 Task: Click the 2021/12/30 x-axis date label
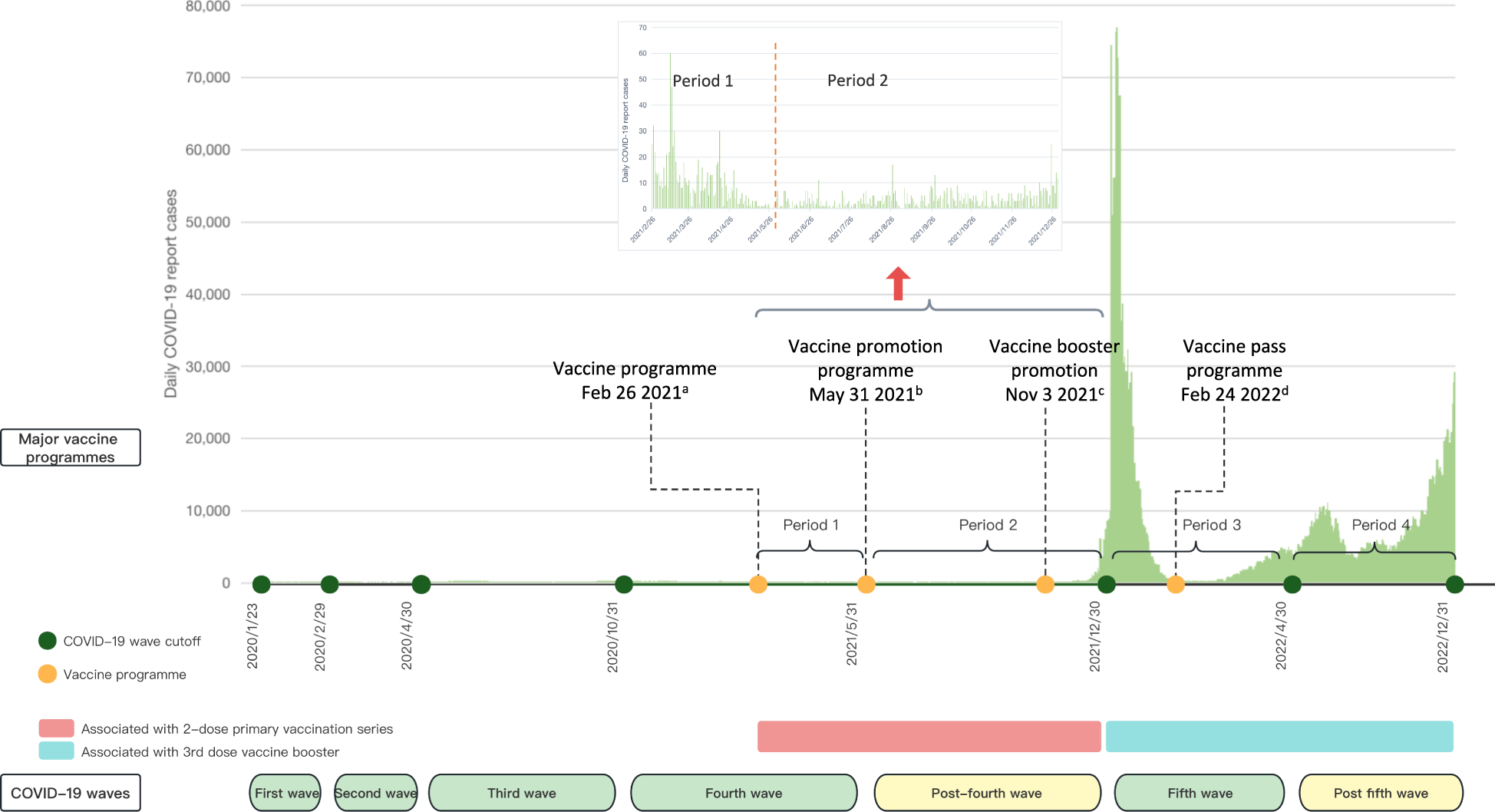(x=1095, y=636)
